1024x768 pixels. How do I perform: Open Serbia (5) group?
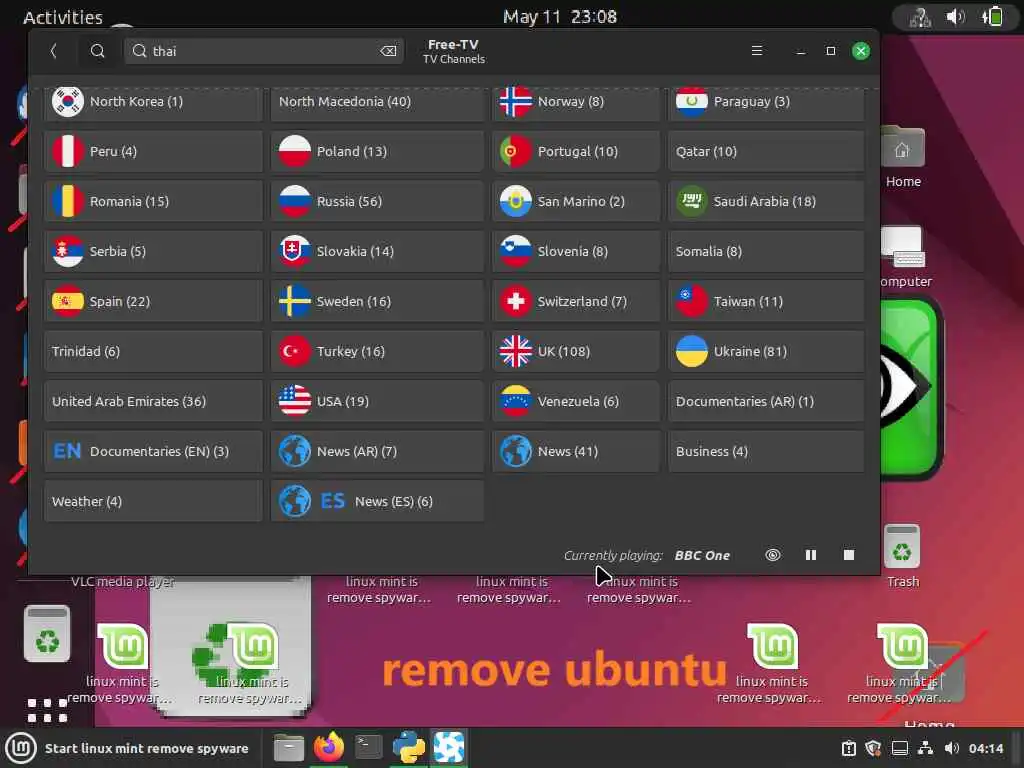(x=153, y=251)
